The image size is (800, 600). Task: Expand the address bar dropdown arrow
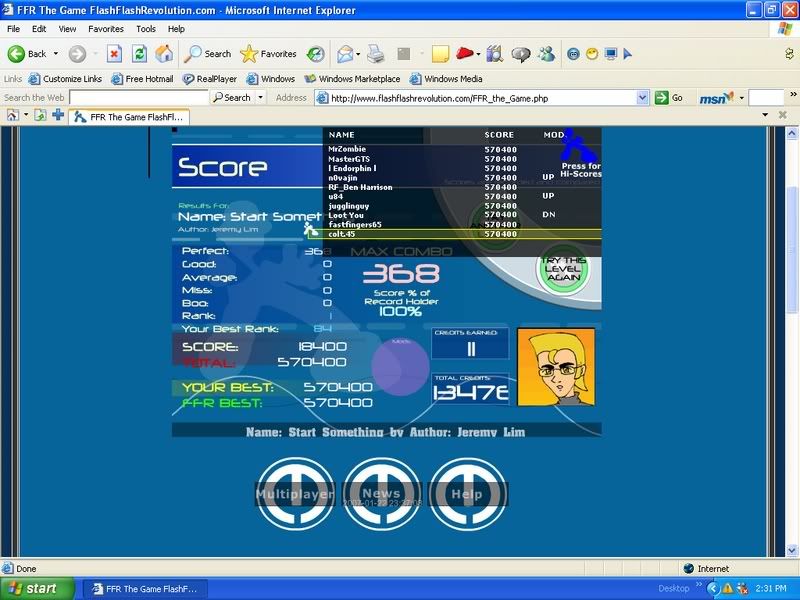click(x=643, y=98)
